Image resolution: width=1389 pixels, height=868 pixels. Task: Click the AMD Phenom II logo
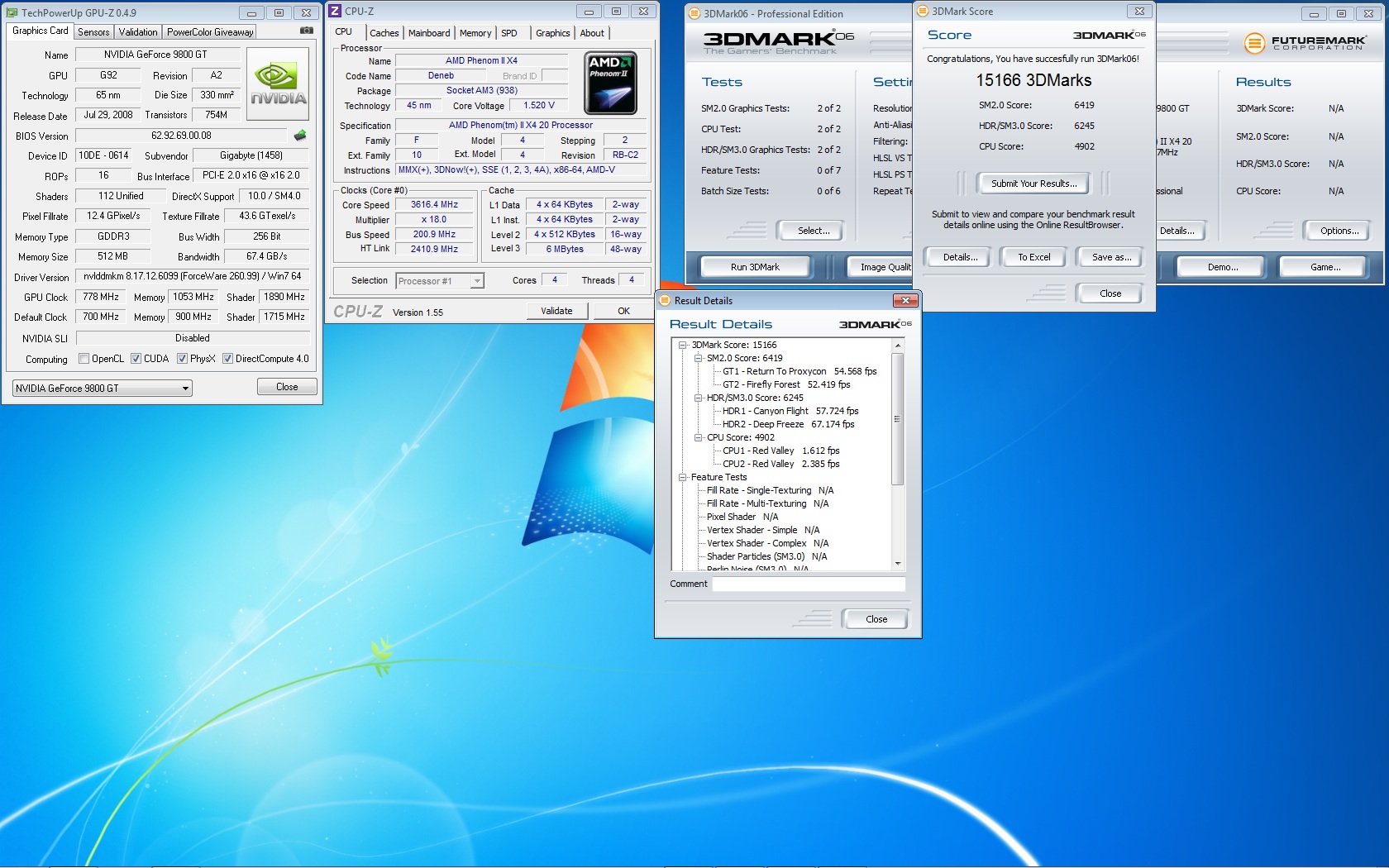click(x=610, y=83)
